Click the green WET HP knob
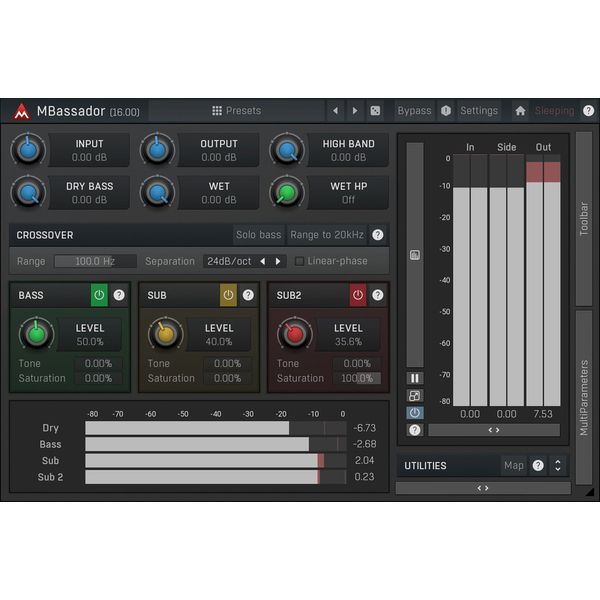This screenshot has width=600, height=600. 287,192
